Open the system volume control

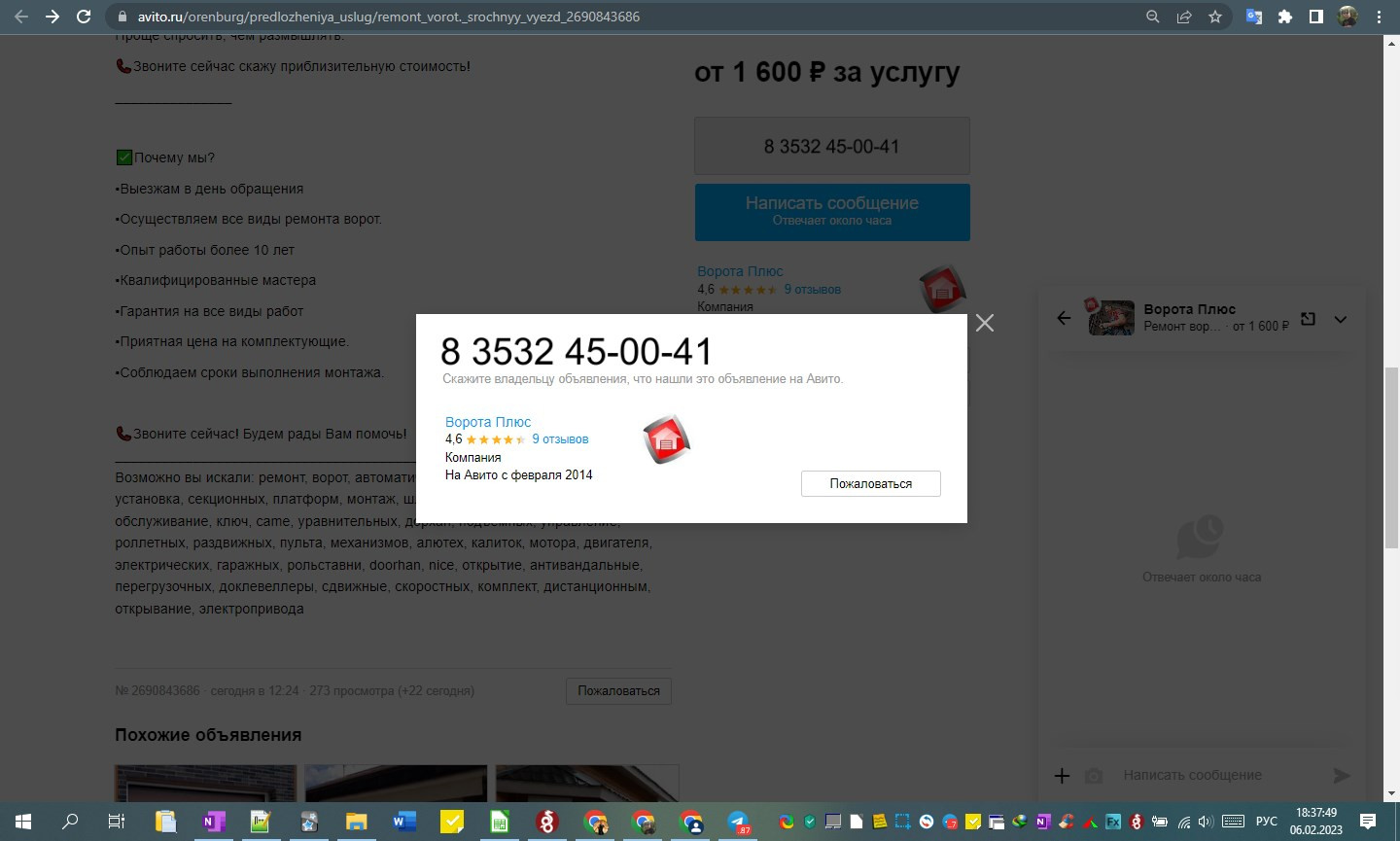pyautogui.click(x=1206, y=822)
